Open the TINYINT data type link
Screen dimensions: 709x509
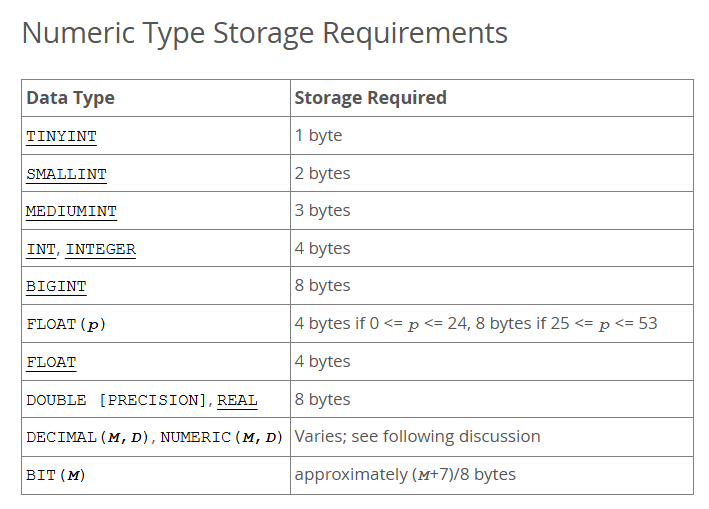click(x=61, y=136)
